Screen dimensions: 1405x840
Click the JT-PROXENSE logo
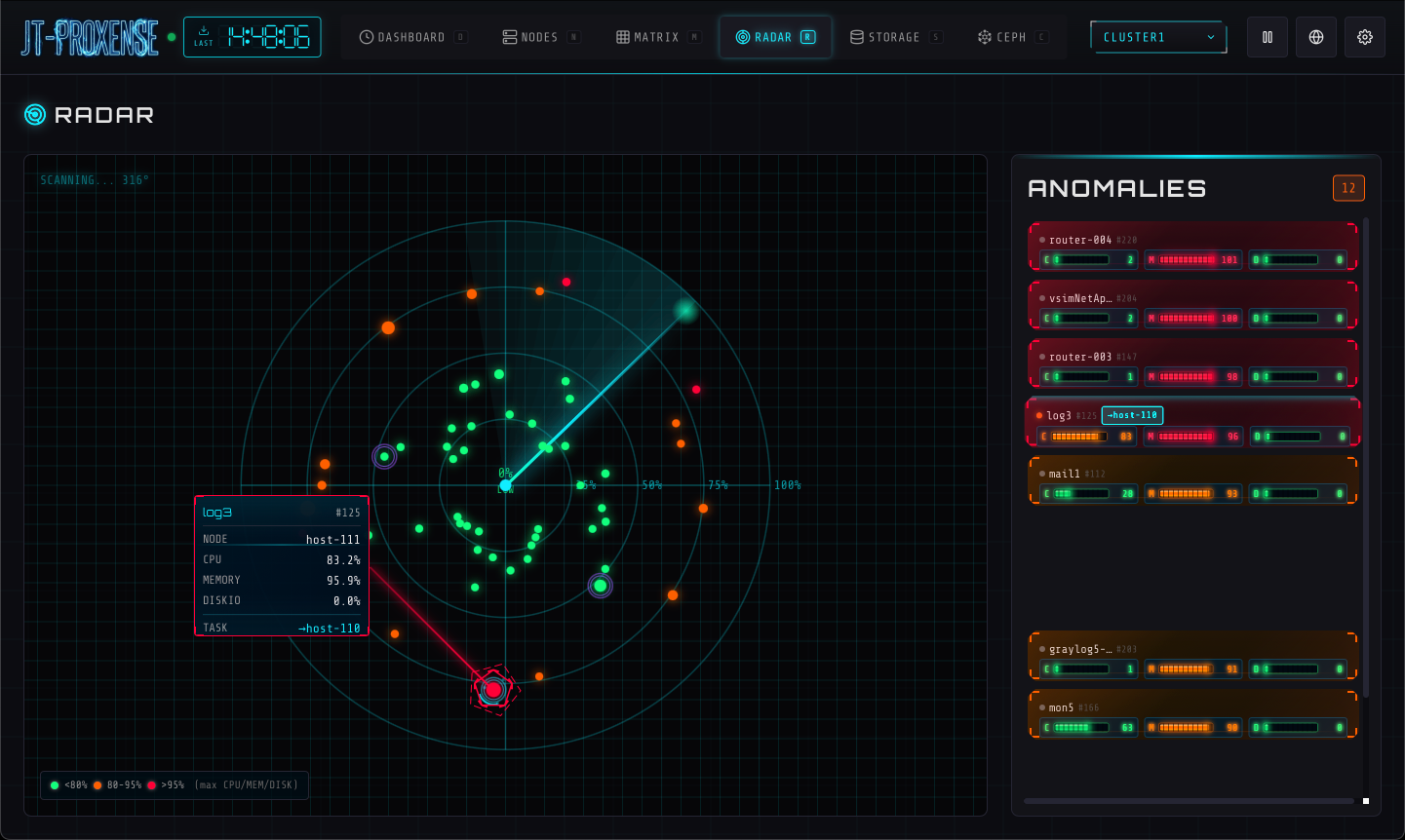pyautogui.click(x=90, y=37)
